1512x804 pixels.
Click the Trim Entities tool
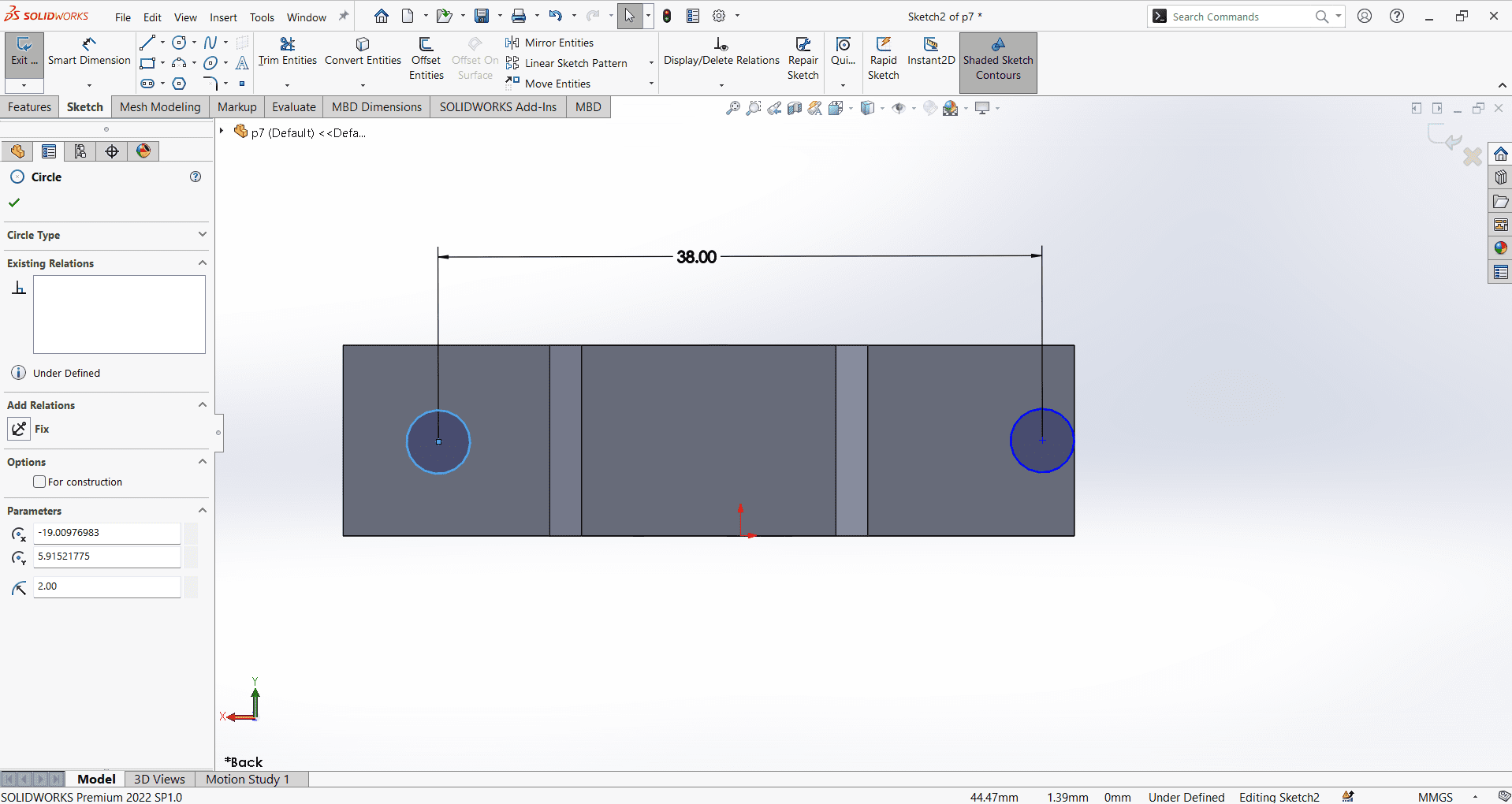click(288, 52)
